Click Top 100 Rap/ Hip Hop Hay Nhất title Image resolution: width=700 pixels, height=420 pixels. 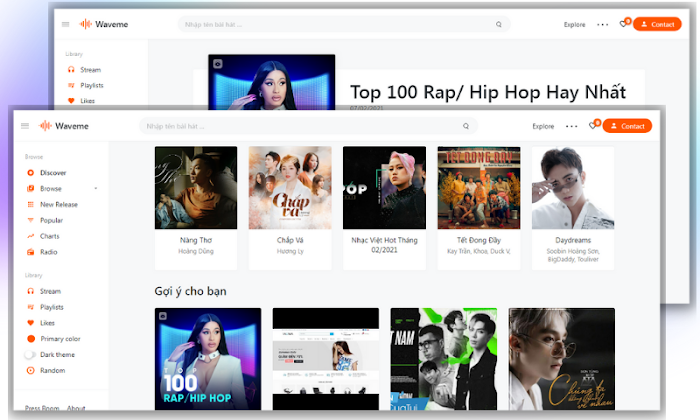pos(488,92)
